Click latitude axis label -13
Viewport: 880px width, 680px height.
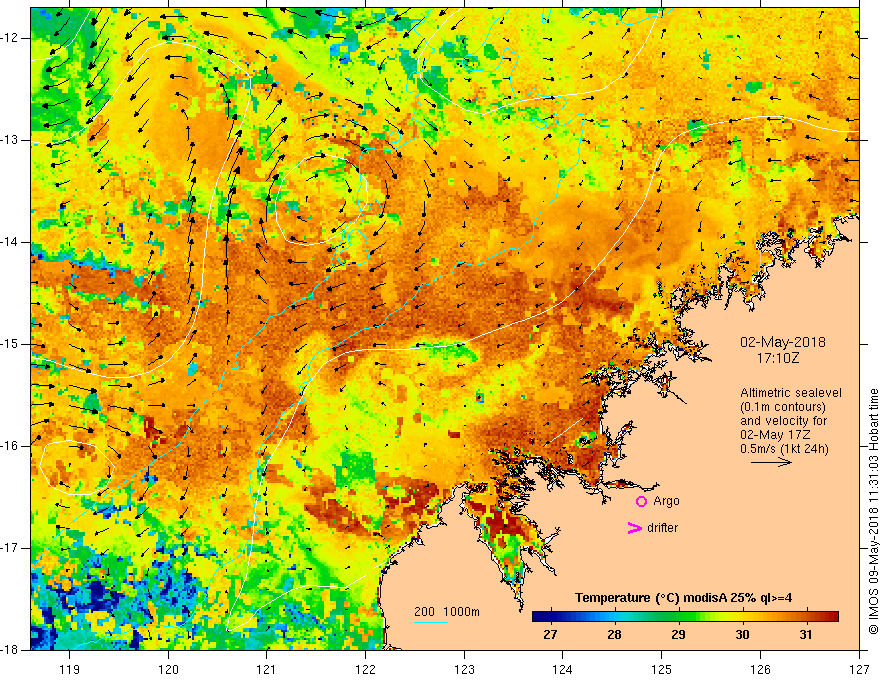tap(10, 140)
